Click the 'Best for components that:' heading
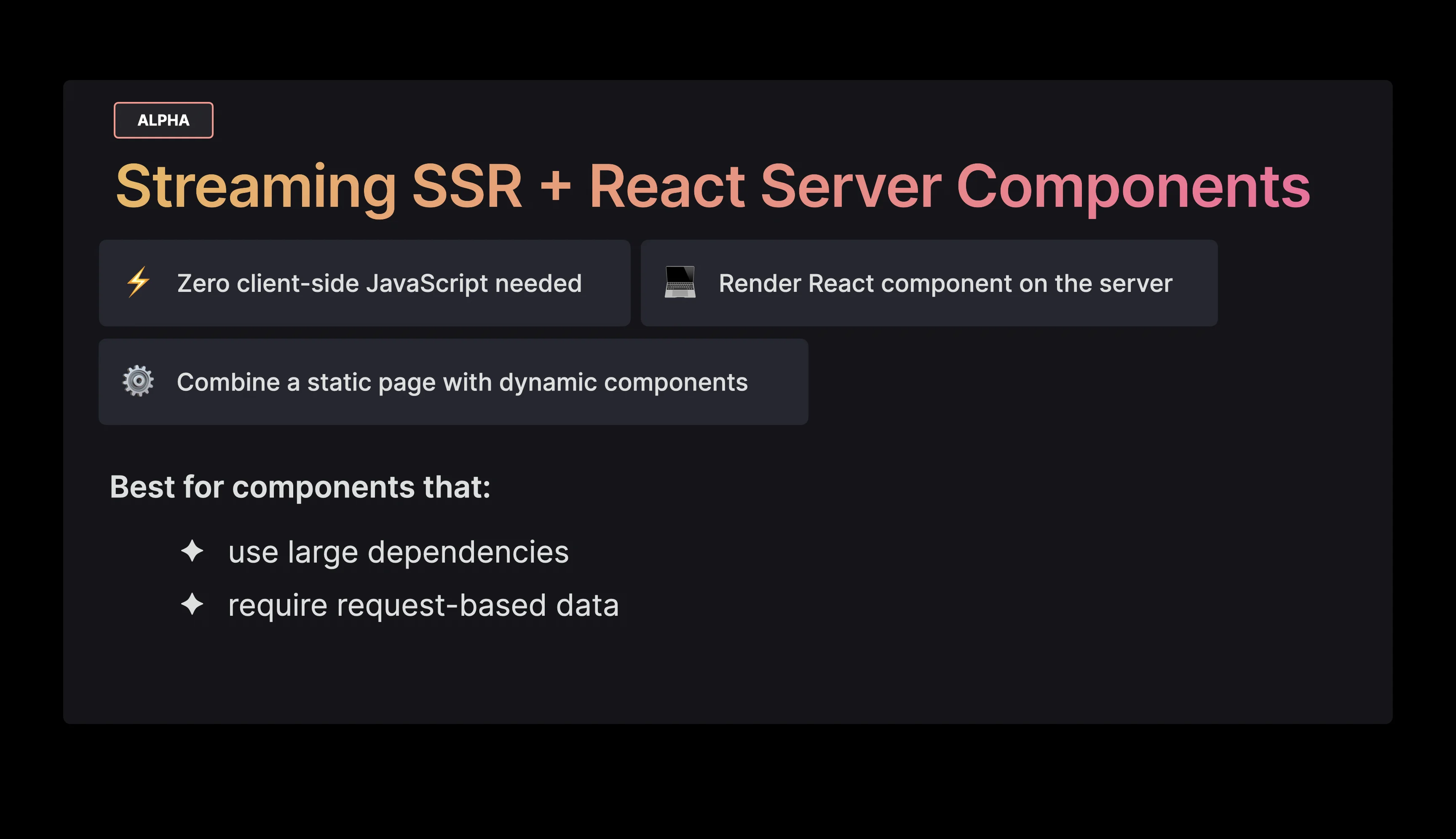Image resolution: width=1456 pixels, height=839 pixels. click(x=300, y=487)
